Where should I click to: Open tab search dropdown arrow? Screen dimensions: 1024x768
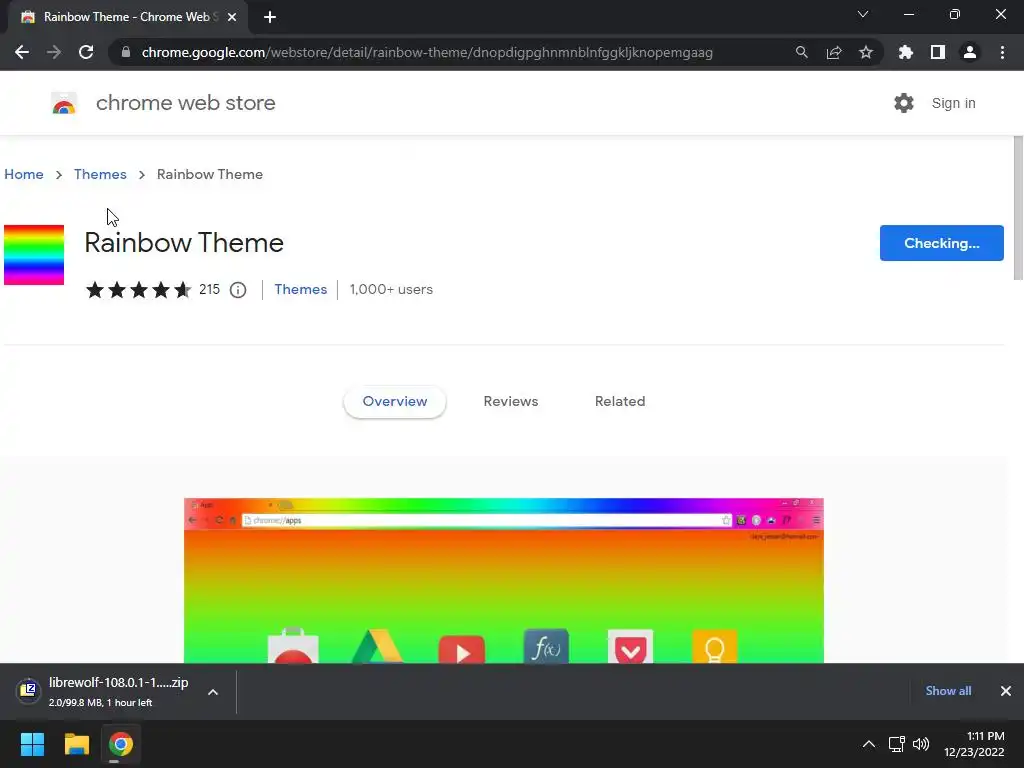[x=863, y=14]
